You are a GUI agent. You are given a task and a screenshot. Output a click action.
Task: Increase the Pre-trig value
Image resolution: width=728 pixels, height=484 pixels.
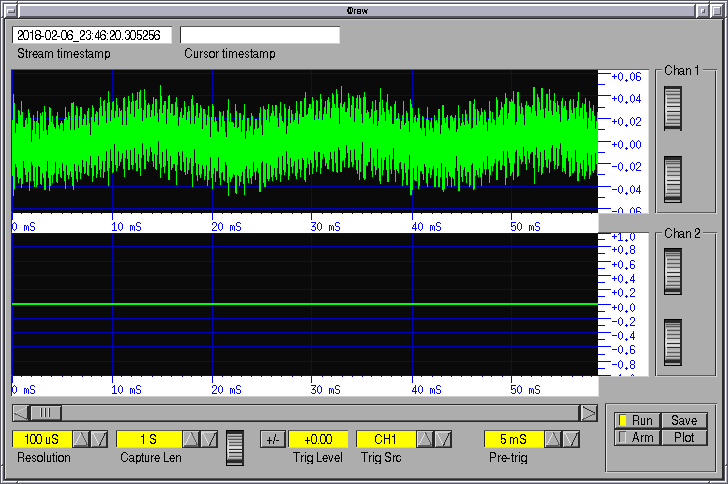tap(553, 439)
